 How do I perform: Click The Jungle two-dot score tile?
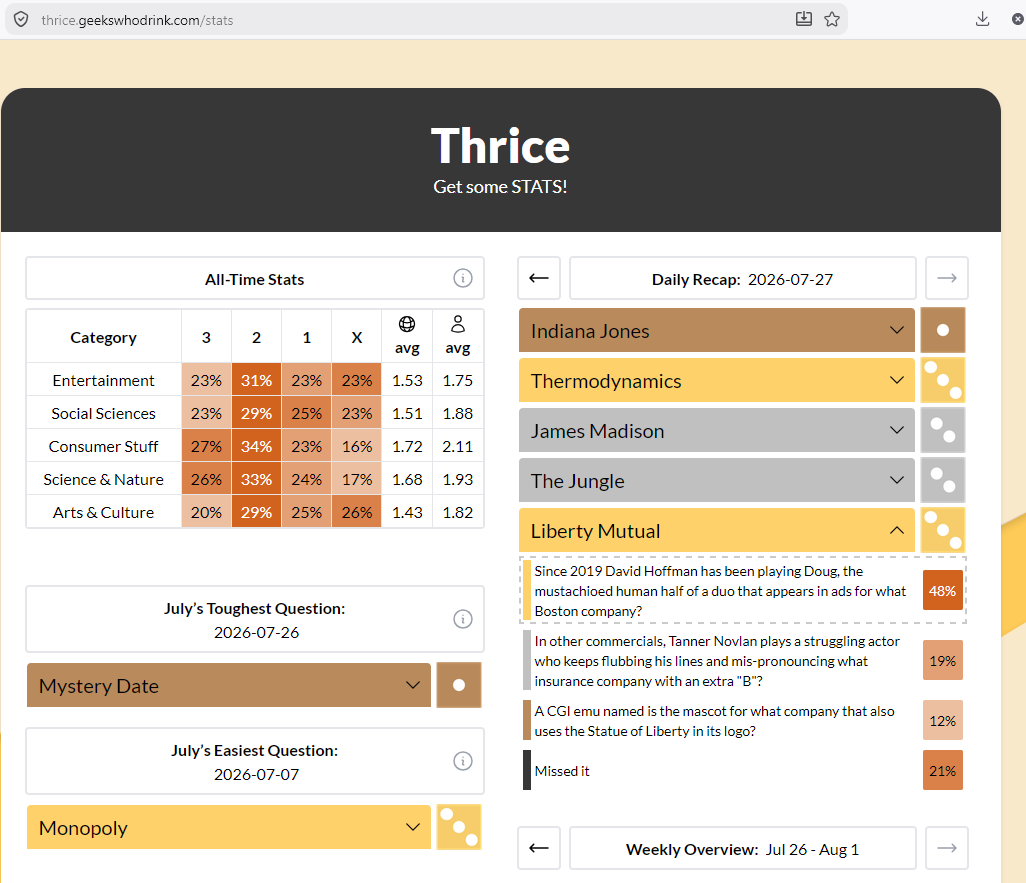coord(943,480)
